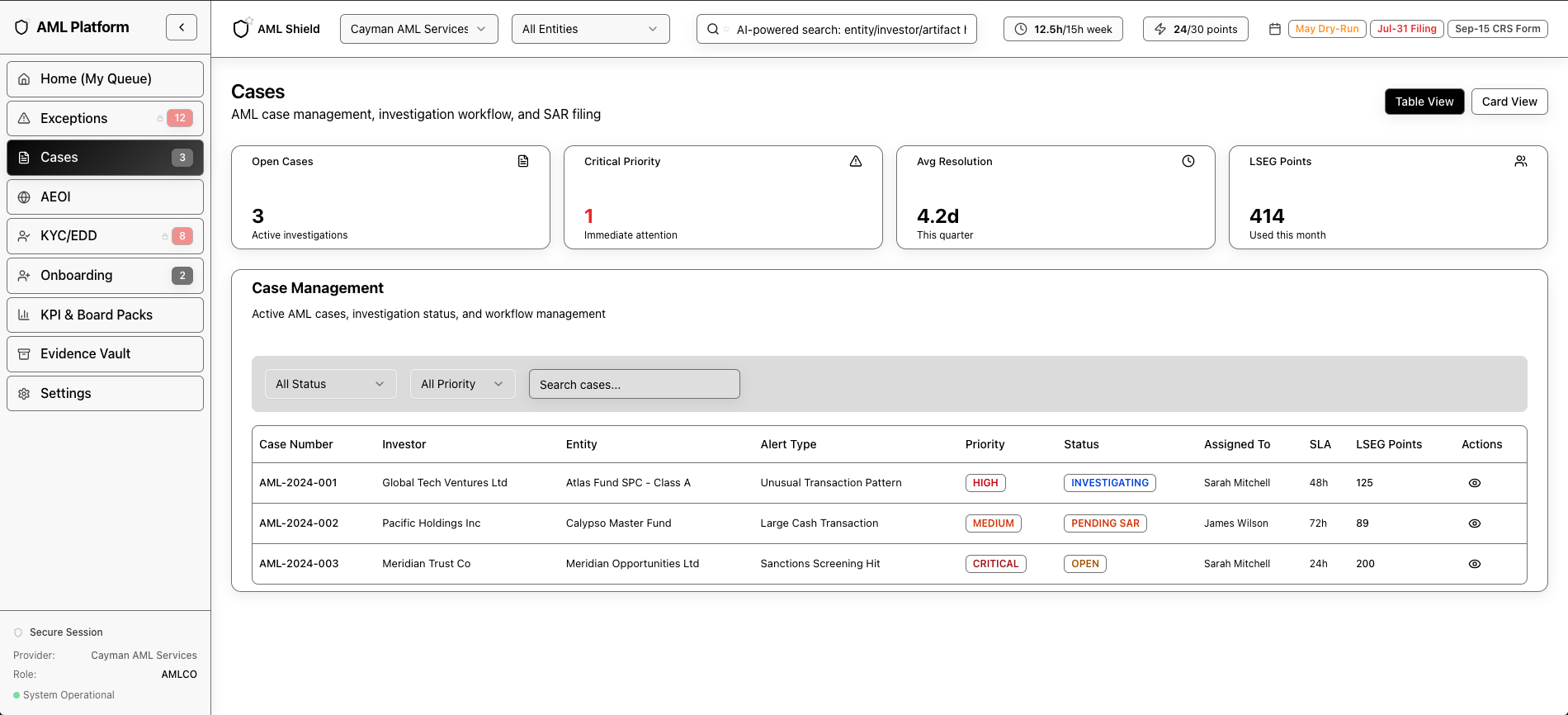Click the Search cases input field
1568x715 pixels.
coord(634,384)
